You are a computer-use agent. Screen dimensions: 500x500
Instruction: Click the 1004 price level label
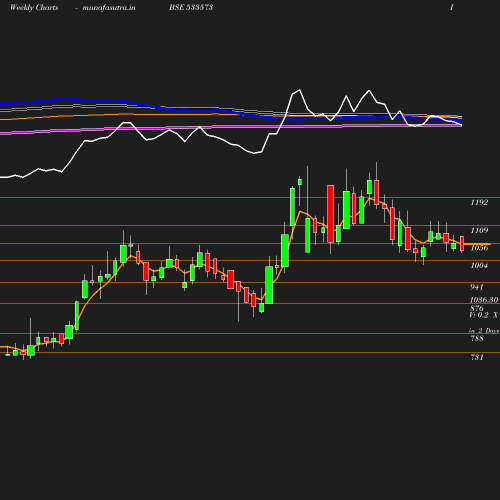click(479, 265)
